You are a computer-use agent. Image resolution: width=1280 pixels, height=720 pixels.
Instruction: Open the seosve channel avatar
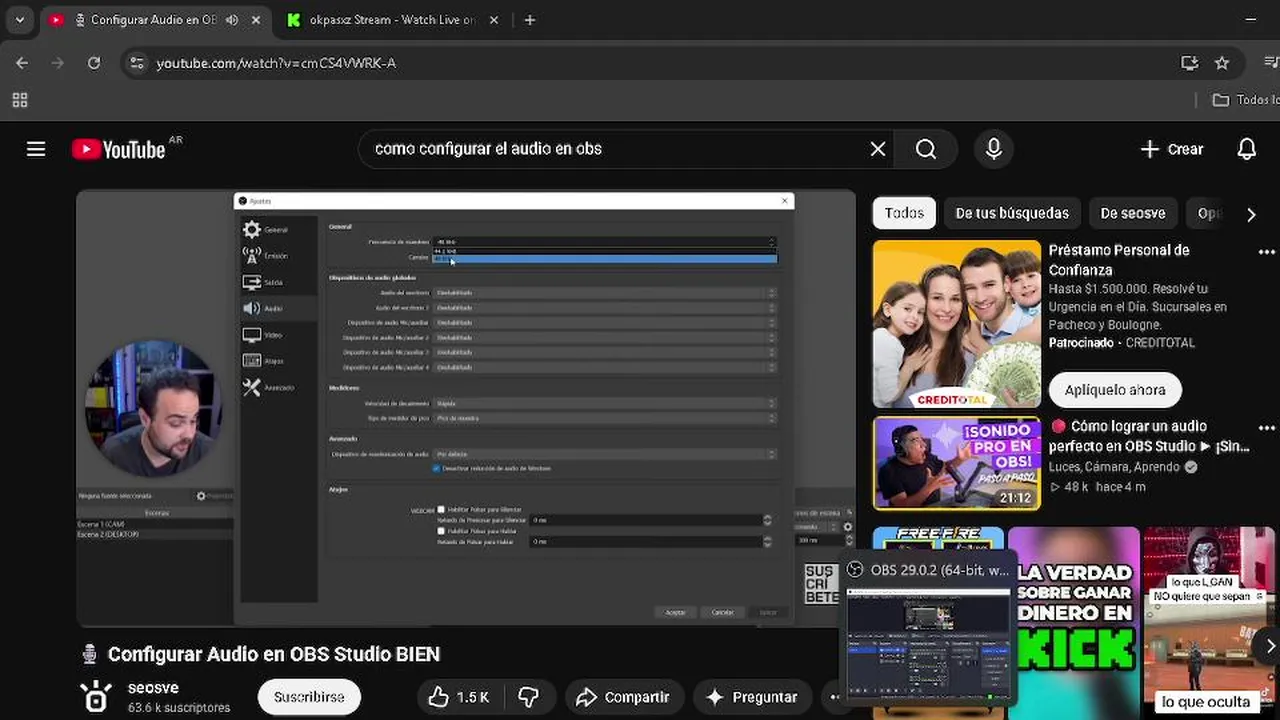(95, 697)
